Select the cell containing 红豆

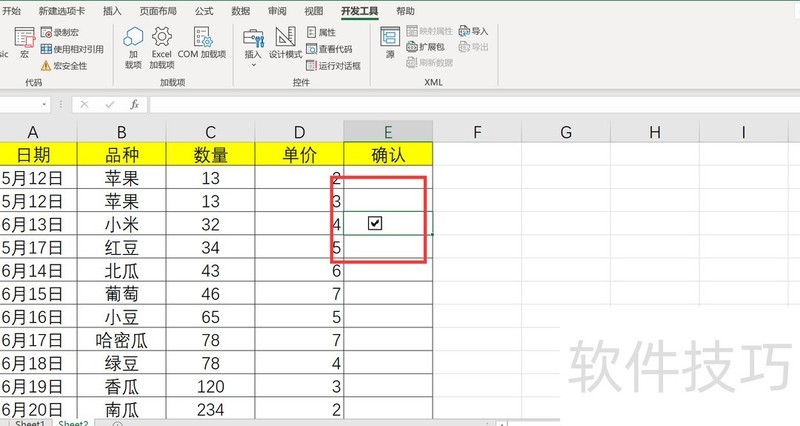(121, 247)
